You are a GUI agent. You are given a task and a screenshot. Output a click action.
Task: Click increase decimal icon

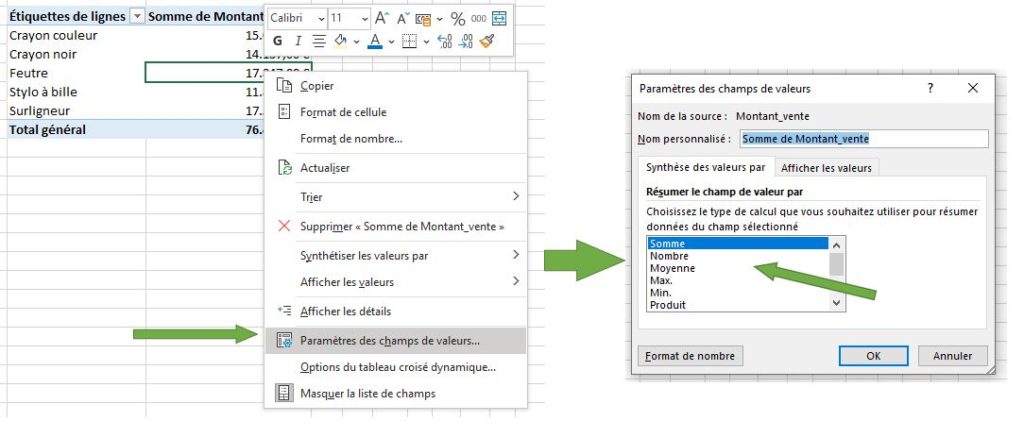445,41
